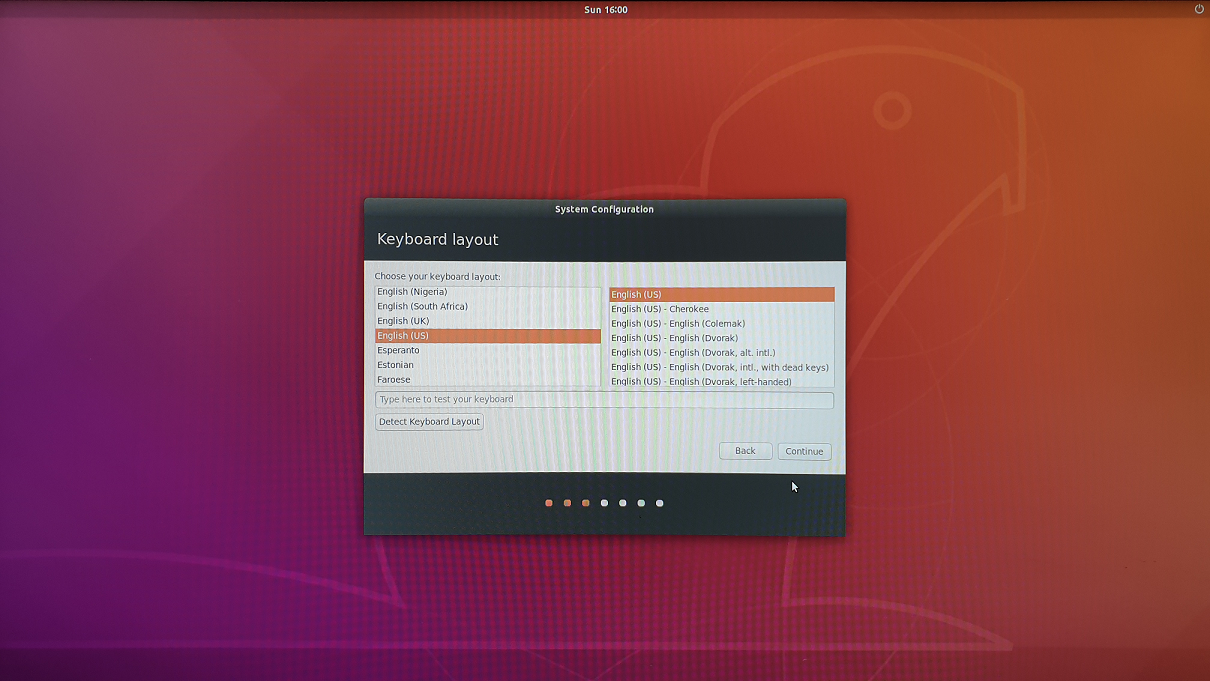This screenshot has height=681, width=1210.
Task: Select English (US) in the language list
Action: click(488, 336)
